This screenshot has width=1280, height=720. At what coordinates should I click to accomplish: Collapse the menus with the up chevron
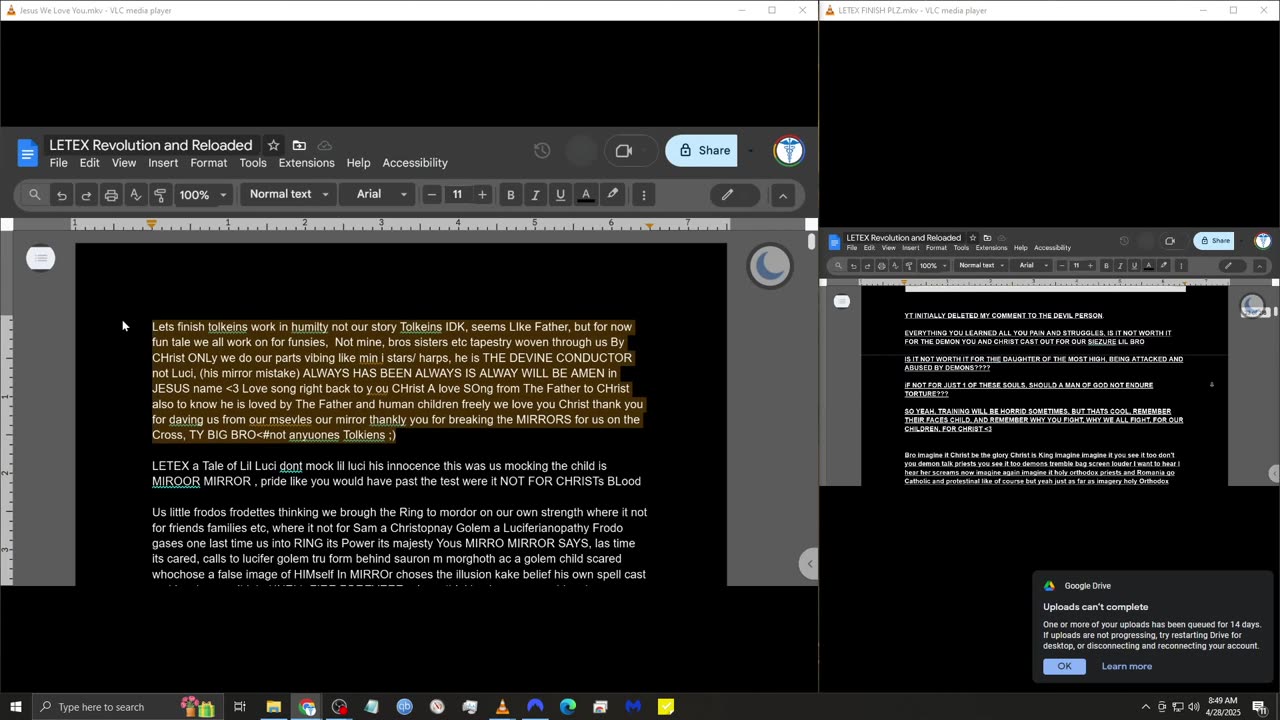tap(783, 195)
